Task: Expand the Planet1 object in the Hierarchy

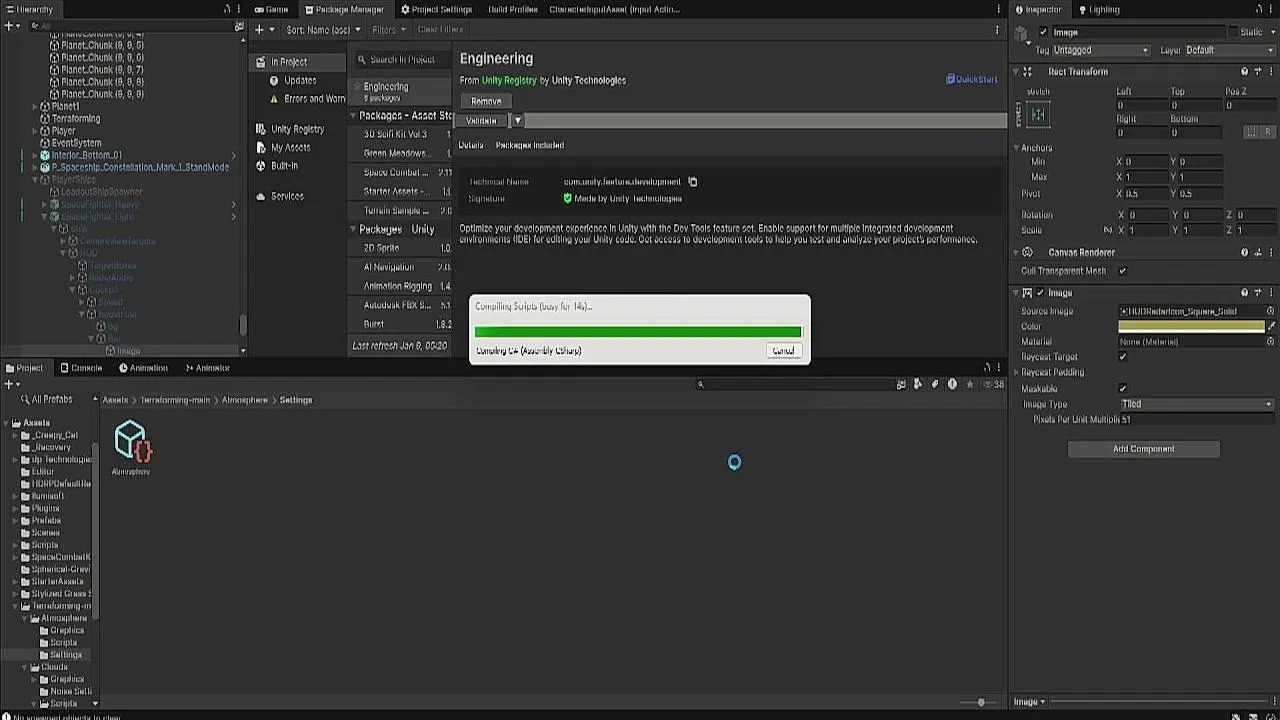Action: (x=35, y=106)
